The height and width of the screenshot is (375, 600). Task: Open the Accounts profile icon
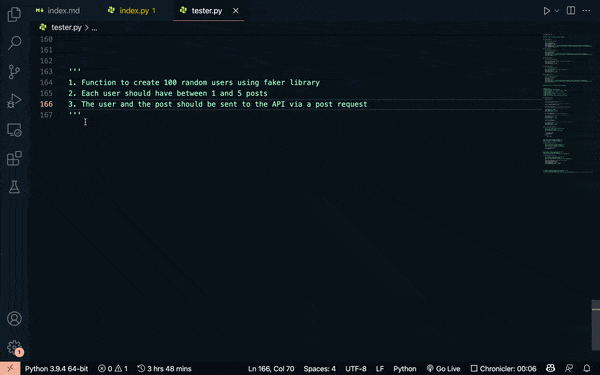[x=14, y=318]
